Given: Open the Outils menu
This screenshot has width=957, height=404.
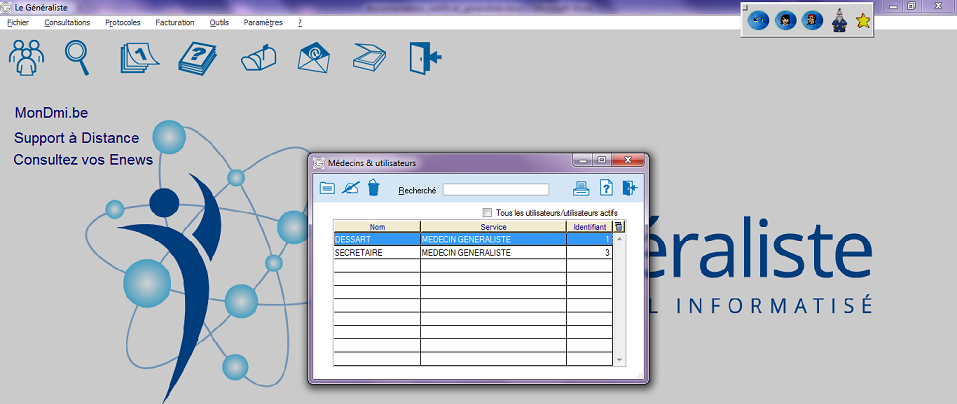Looking at the screenshot, I should pyautogui.click(x=219, y=23).
